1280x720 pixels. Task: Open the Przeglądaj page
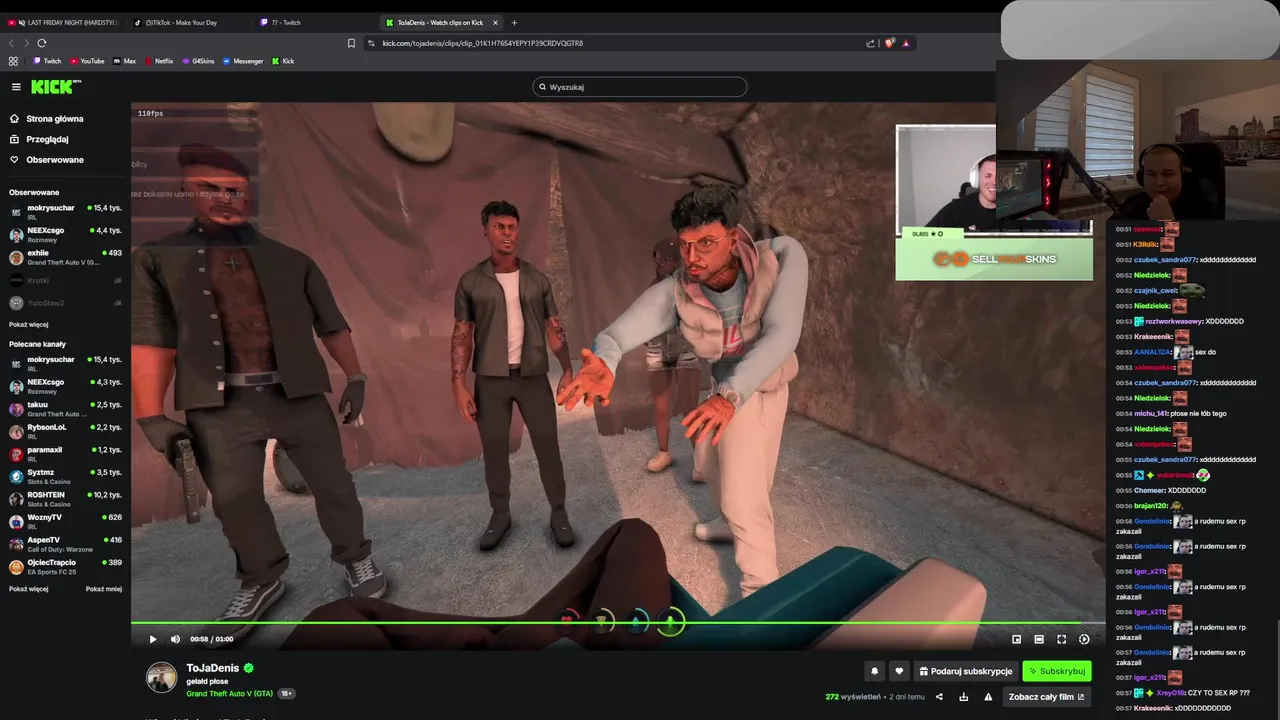point(47,139)
